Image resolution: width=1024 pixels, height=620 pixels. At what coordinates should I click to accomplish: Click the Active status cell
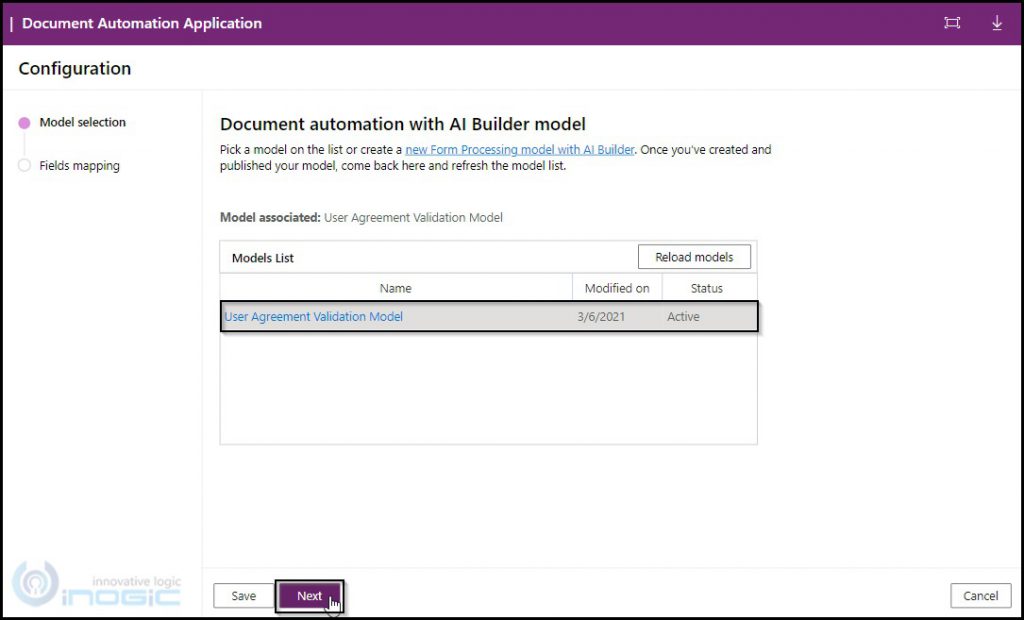[683, 316]
